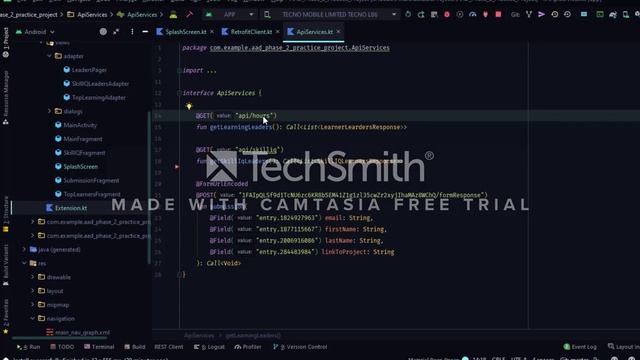Click the Apply Changes and Restart icon

[x=421, y=15]
